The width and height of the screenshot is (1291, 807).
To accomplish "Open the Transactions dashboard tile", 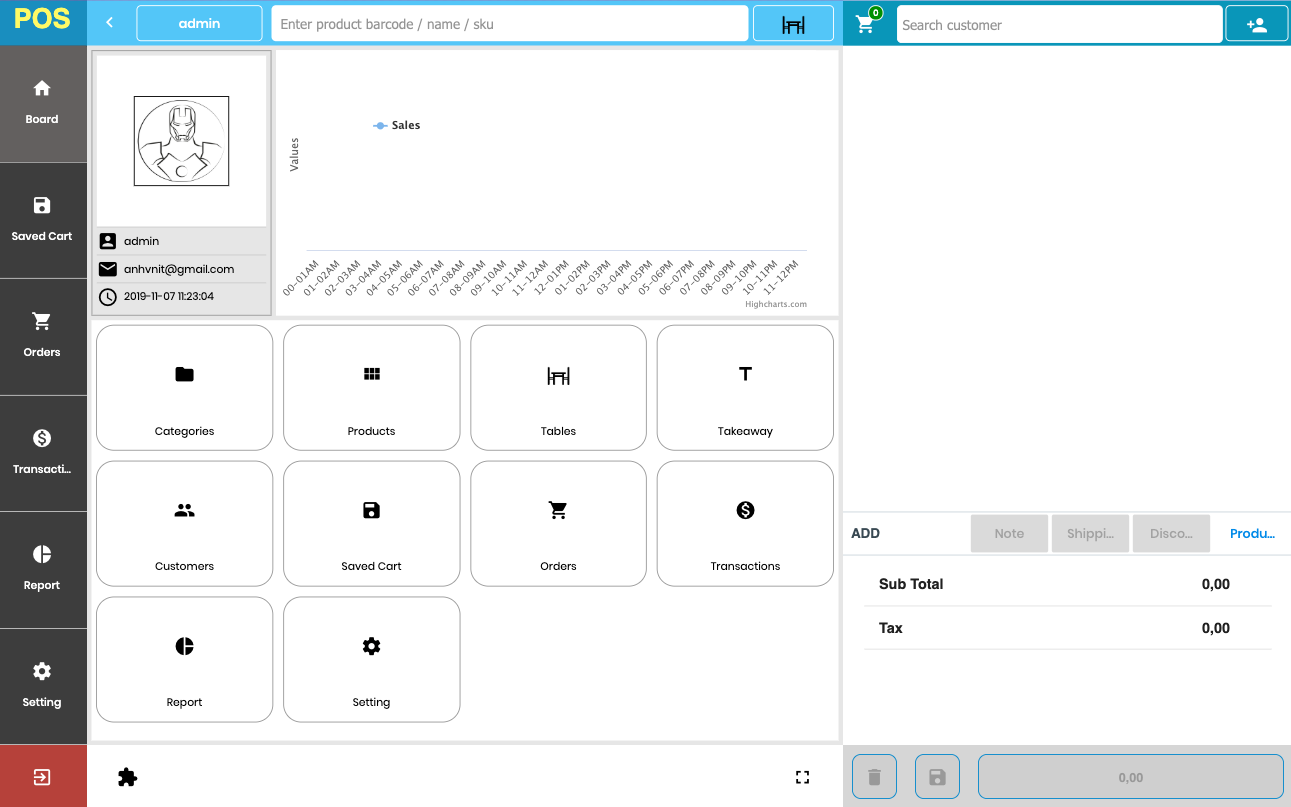I will click(744, 523).
